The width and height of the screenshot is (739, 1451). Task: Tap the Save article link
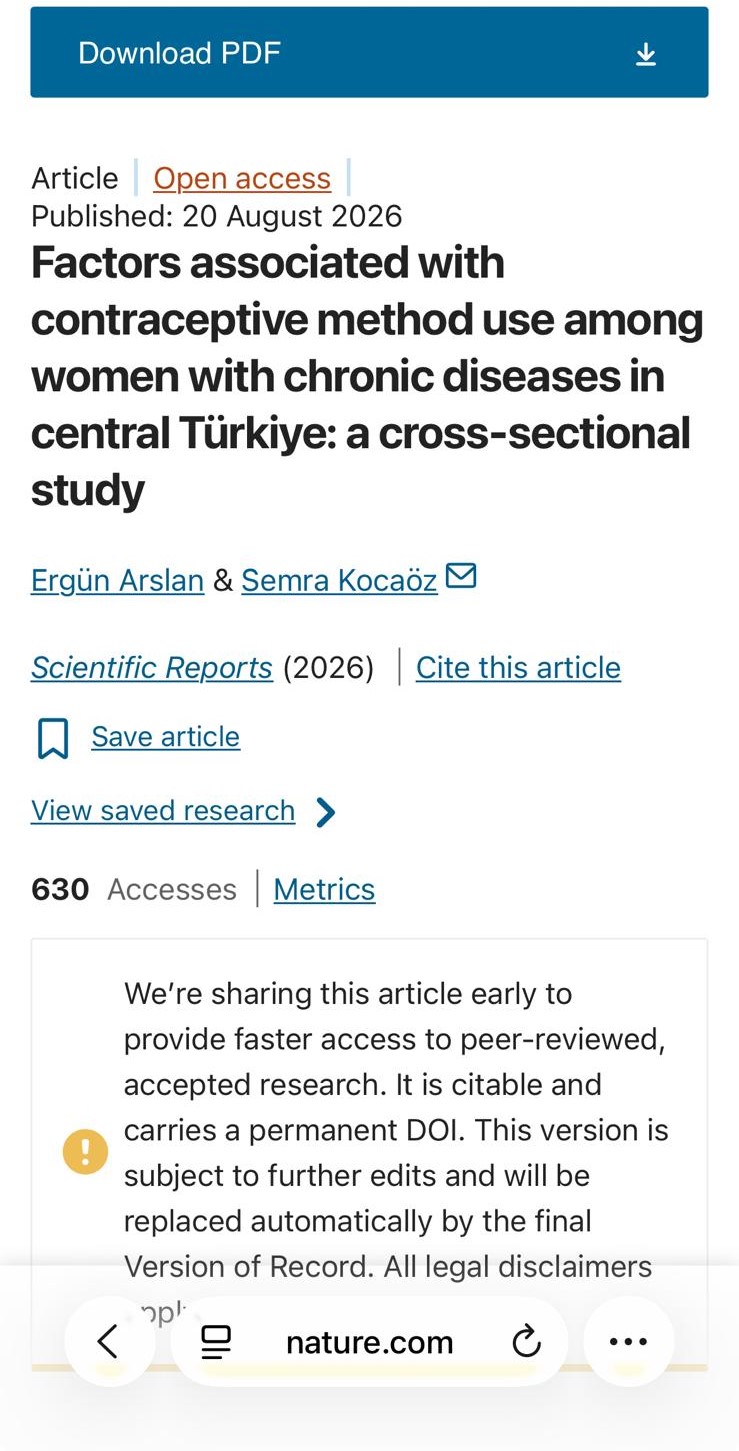(x=166, y=736)
